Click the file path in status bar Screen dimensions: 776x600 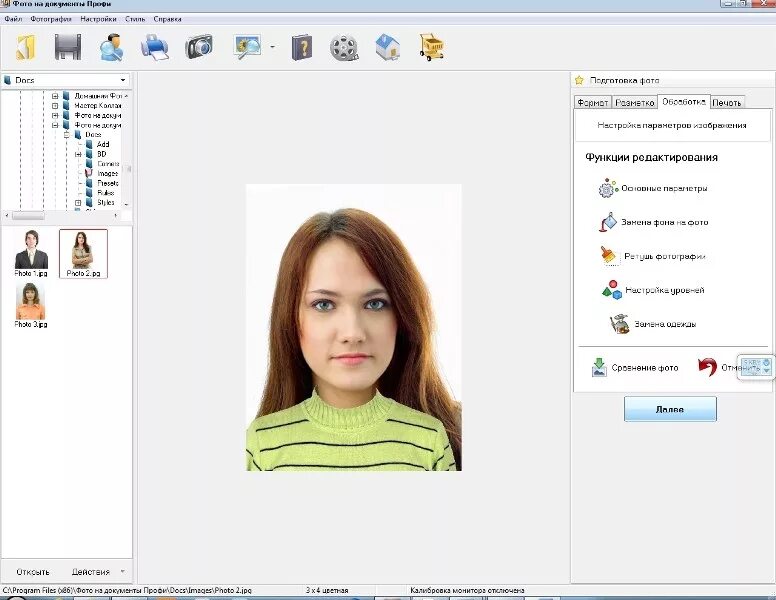point(127,590)
